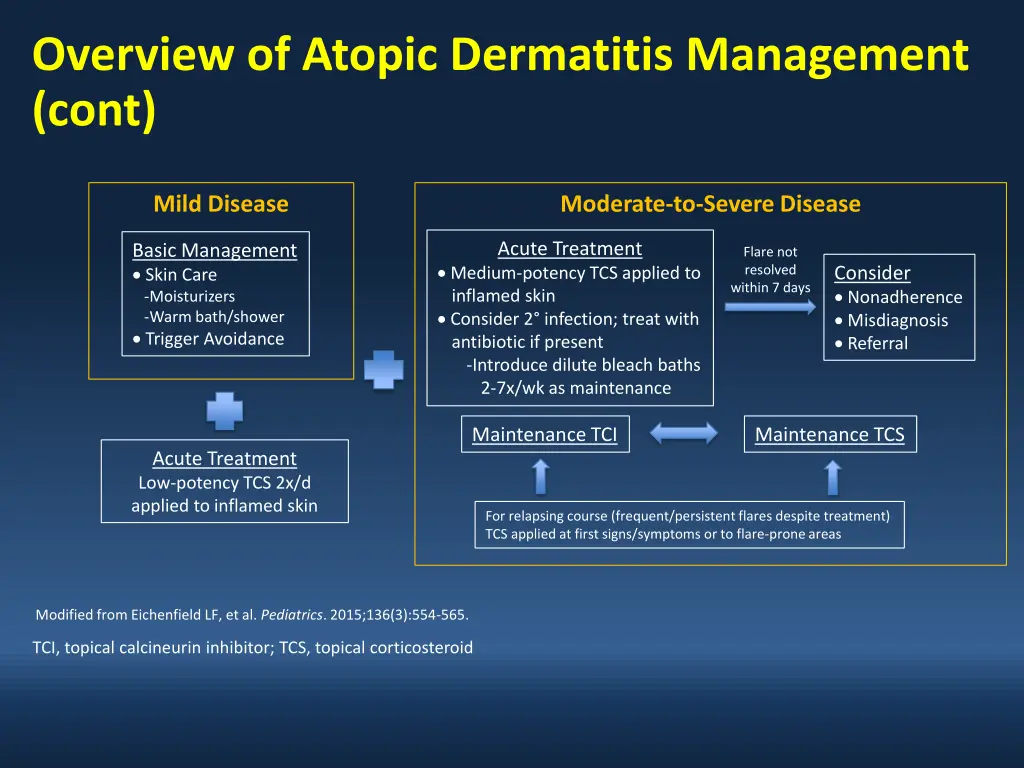Screen dimensions: 1024x768
Task: Select the slide title 'Overview of Atopic Dermatitis Management'
Action: [x=500, y=54]
